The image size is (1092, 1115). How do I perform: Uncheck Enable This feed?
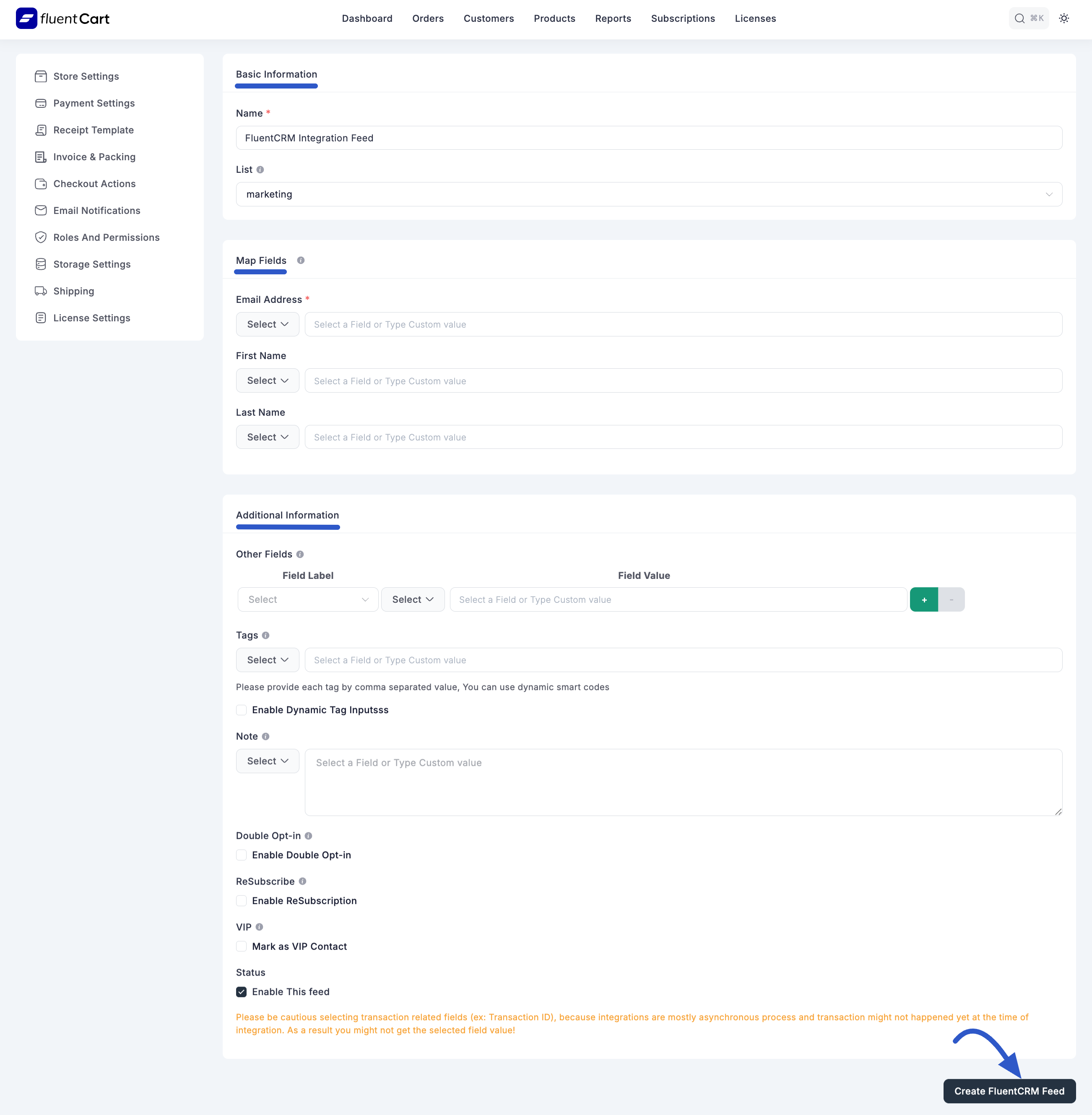(242, 992)
